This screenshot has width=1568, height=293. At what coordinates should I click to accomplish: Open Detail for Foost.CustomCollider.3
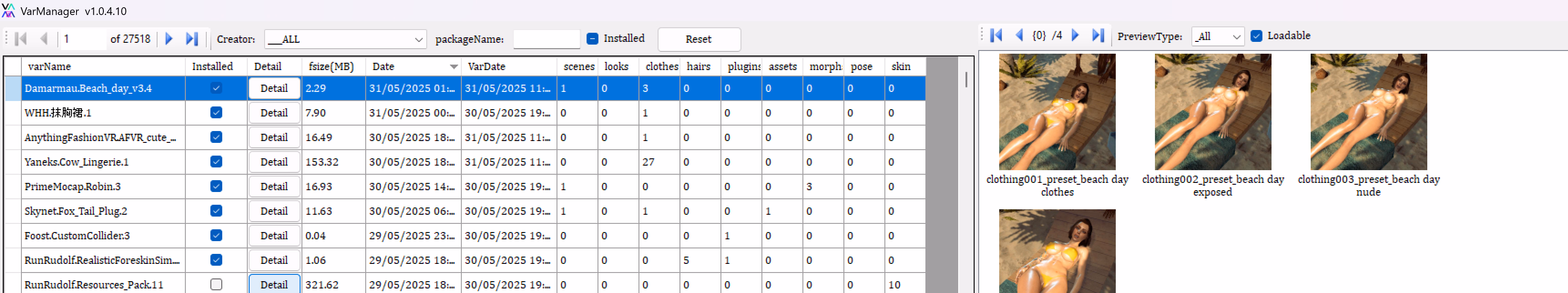coord(274,235)
